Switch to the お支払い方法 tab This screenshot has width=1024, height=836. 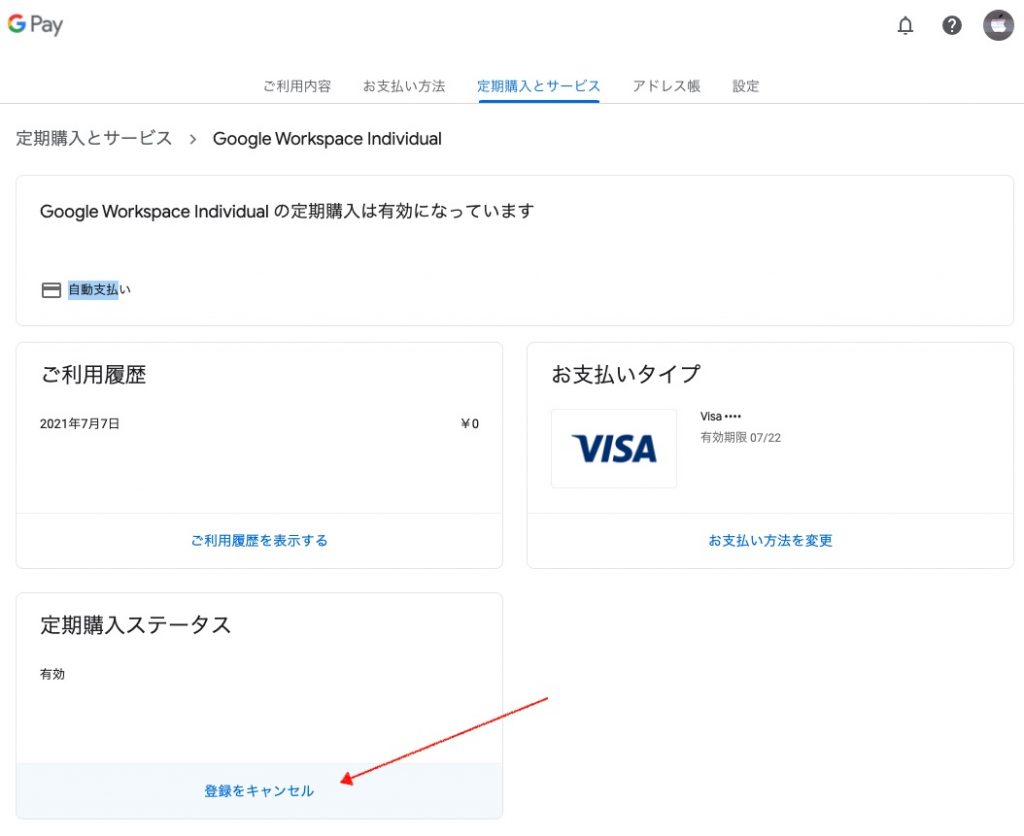(x=404, y=86)
